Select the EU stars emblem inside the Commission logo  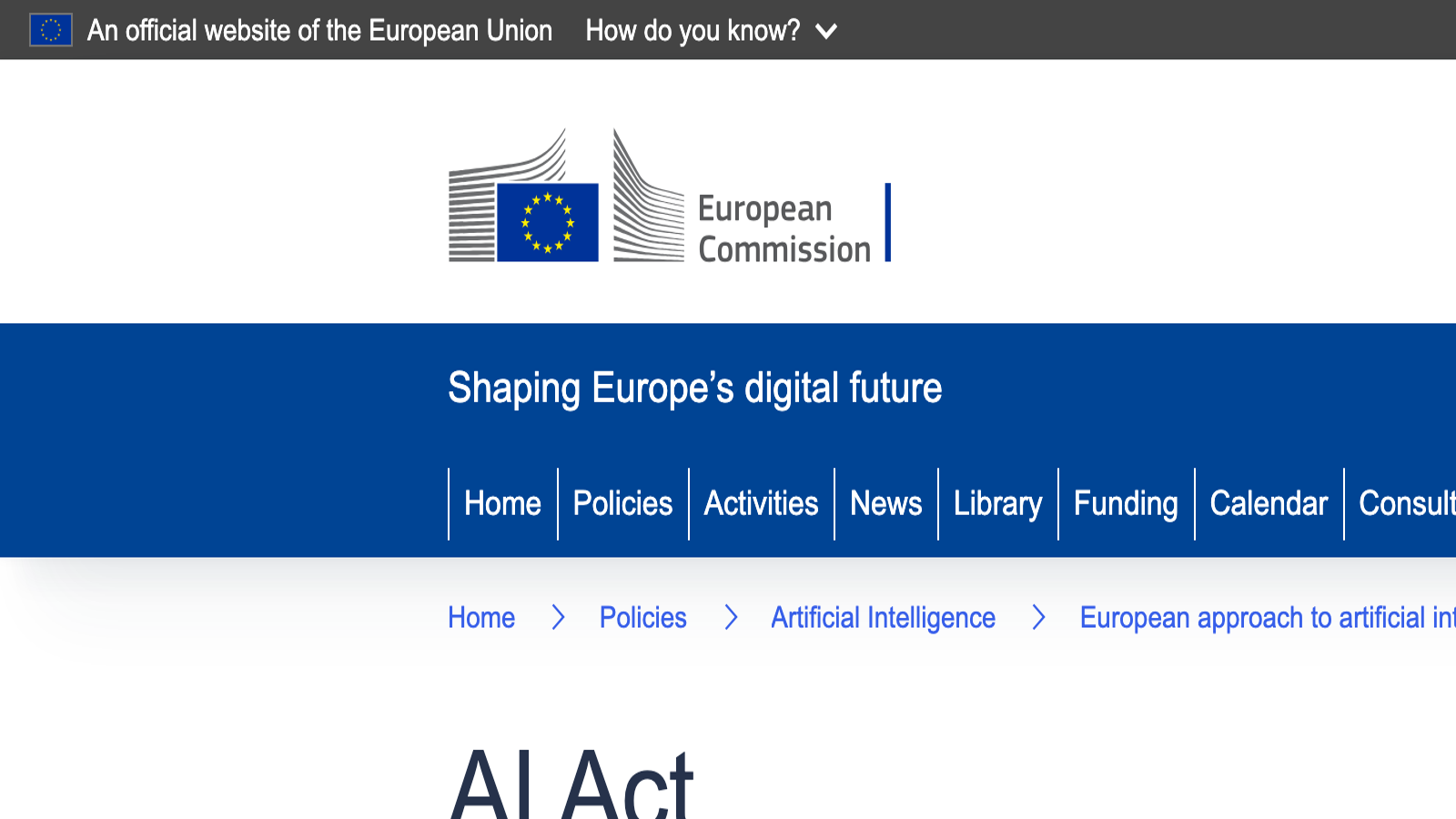(546, 221)
